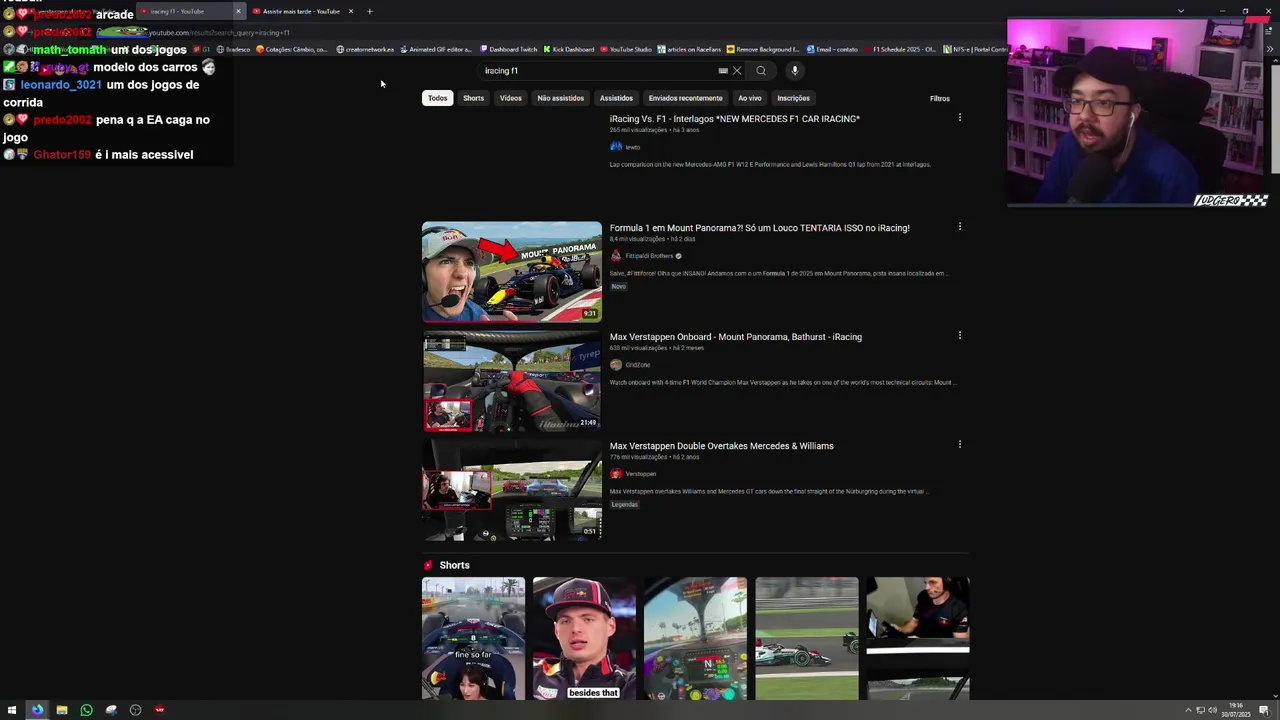1280x720 pixels.
Task: Close the 'Assistir mais tarde' tab
Action: coord(351,11)
